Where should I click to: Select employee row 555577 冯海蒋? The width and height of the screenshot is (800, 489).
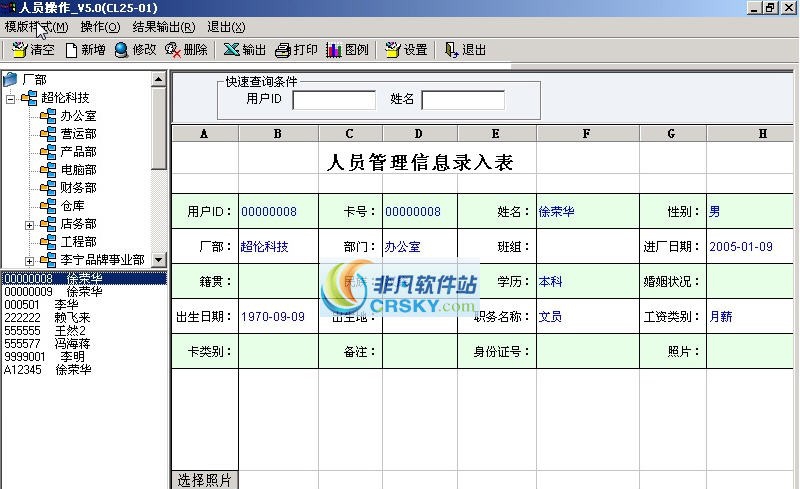click(x=84, y=344)
